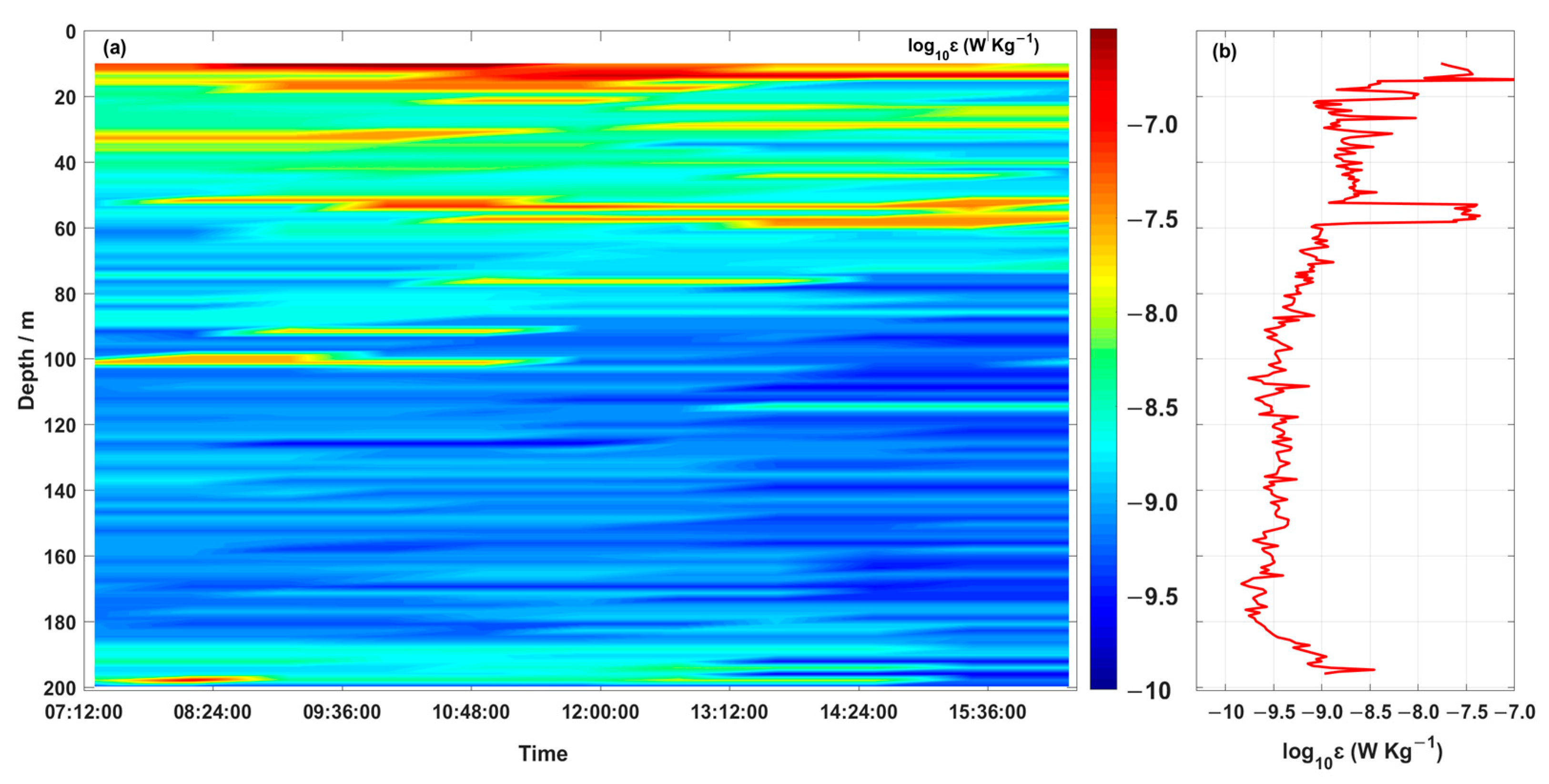Image resolution: width=1549 pixels, height=784 pixels.
Task: Click the 08:24:00 time tick label
Action: pos(212,713)
